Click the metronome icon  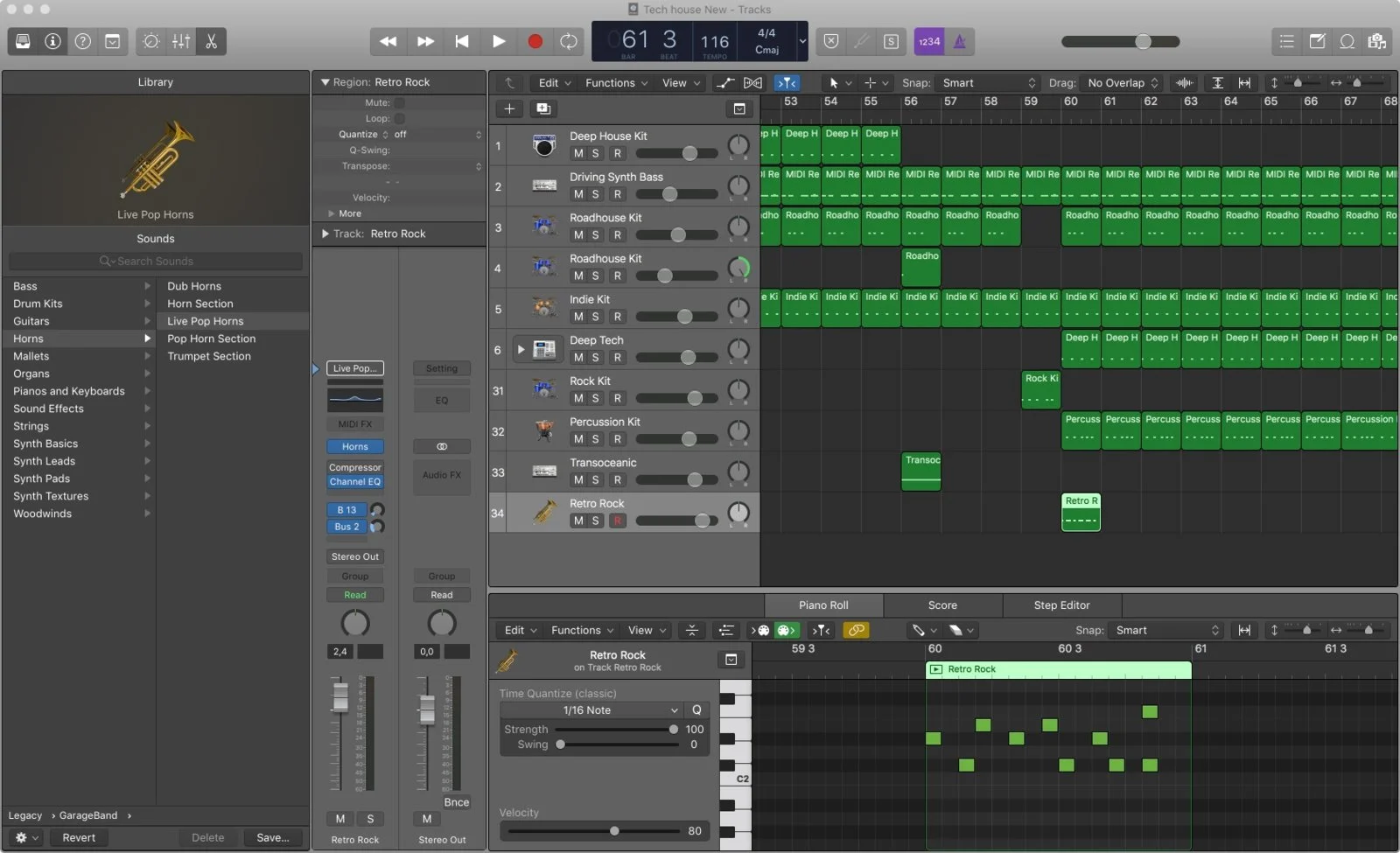pyautogui.click(x=959, y=41)
